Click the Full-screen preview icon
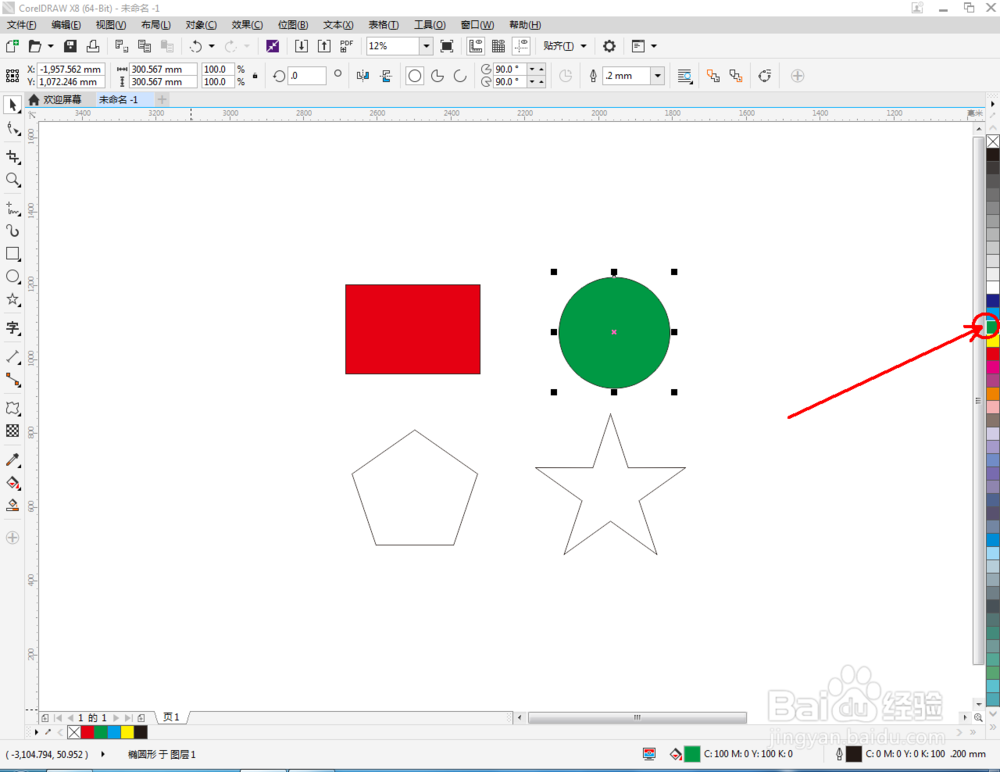This screenshot has height=772, width=1000. (447, 46)
